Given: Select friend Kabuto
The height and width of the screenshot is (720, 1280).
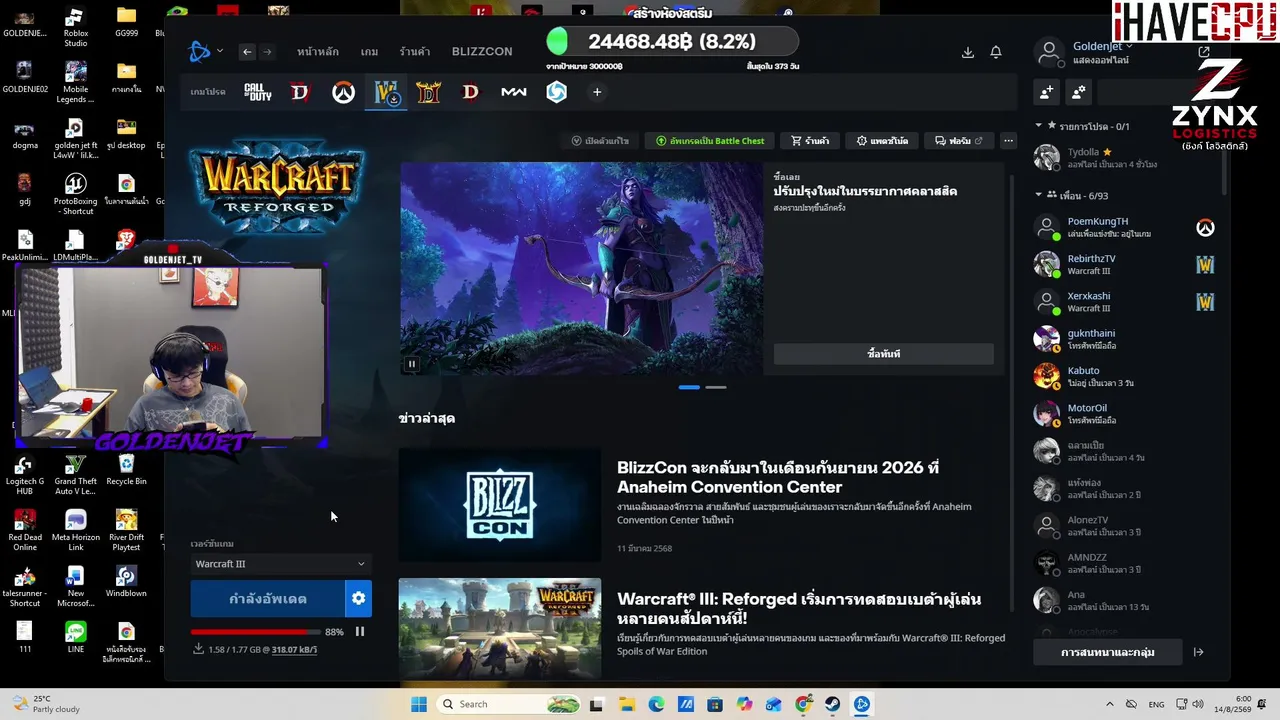Looking at the screenshot, I should pyautogui.click(x=1123, y=377).
